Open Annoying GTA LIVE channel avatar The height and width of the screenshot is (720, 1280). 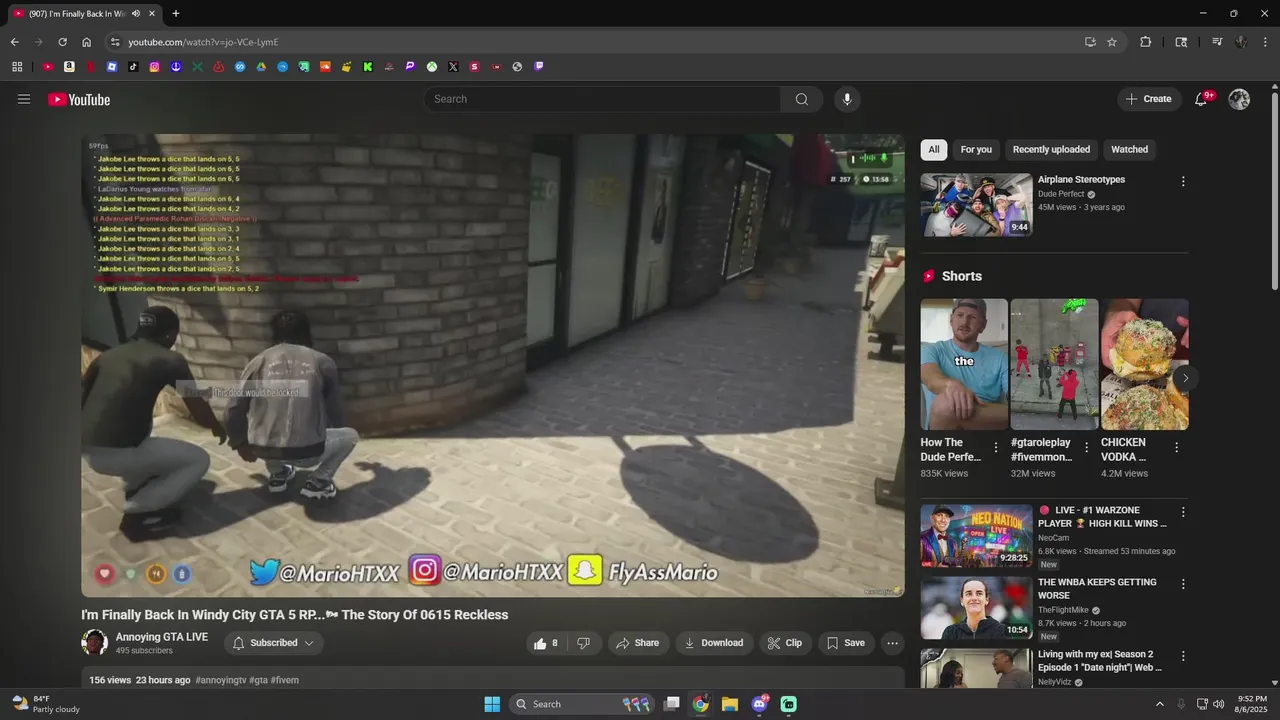click(94, 643)
